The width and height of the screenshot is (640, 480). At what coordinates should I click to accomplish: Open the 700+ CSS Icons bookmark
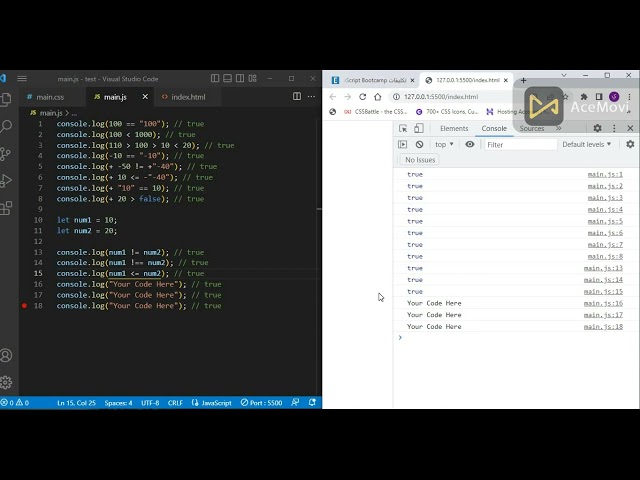point(447,111)
